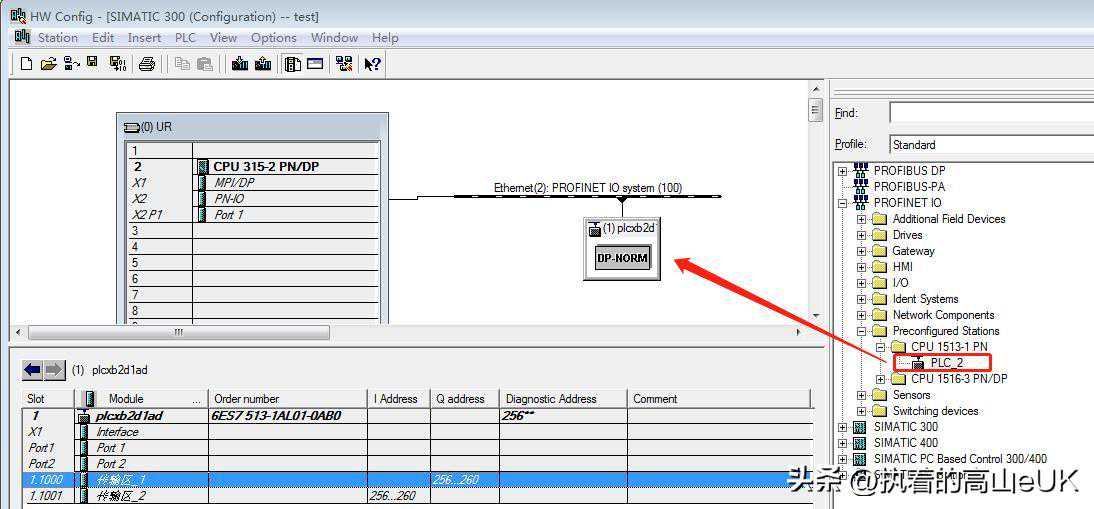Viewport: 1094px width, 509px height.
Task: Click the Paste toolbar icon
Action: (204, 64)
